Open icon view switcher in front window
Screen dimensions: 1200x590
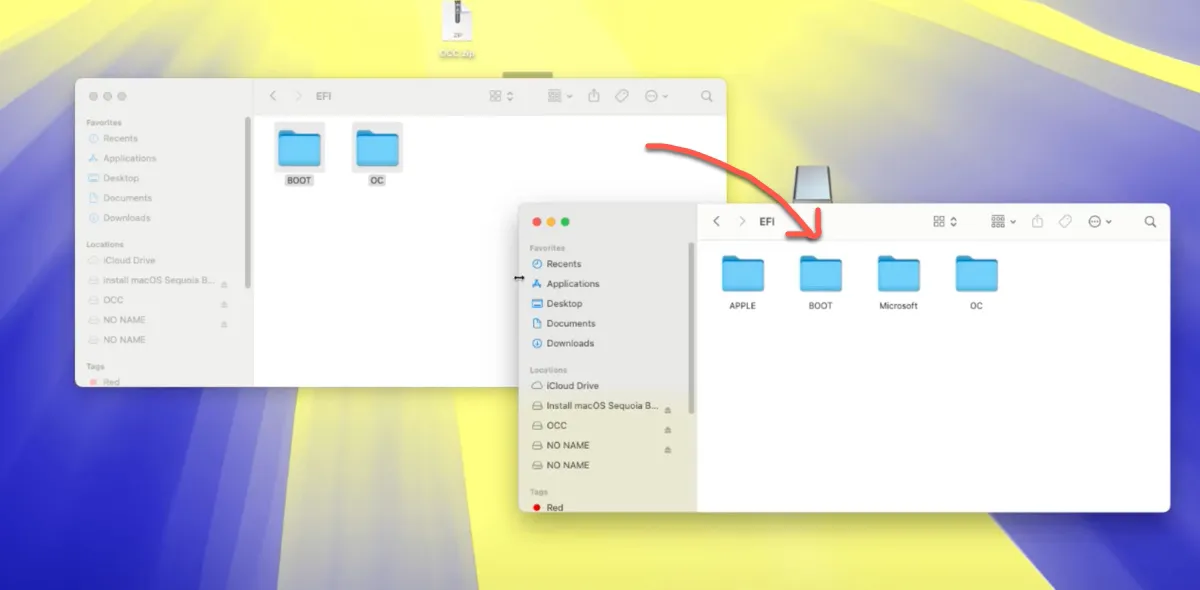point(945,222)
